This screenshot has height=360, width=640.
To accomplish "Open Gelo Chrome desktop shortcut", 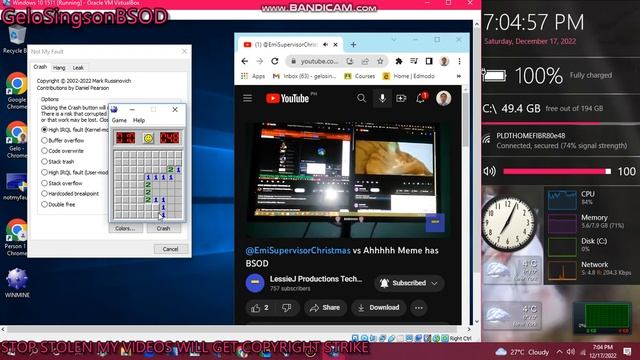I will point(17,140).
